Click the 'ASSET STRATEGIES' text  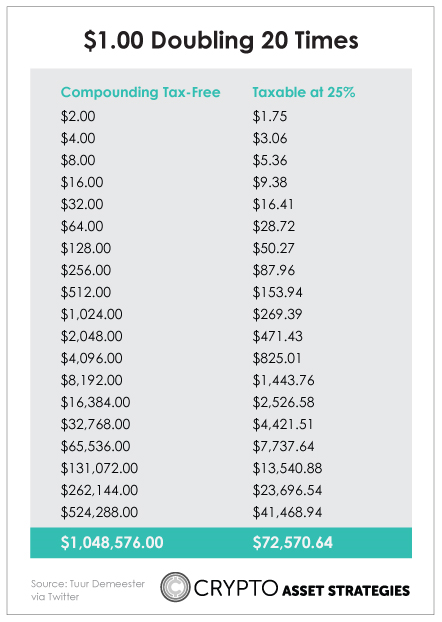tap(346, 590)
